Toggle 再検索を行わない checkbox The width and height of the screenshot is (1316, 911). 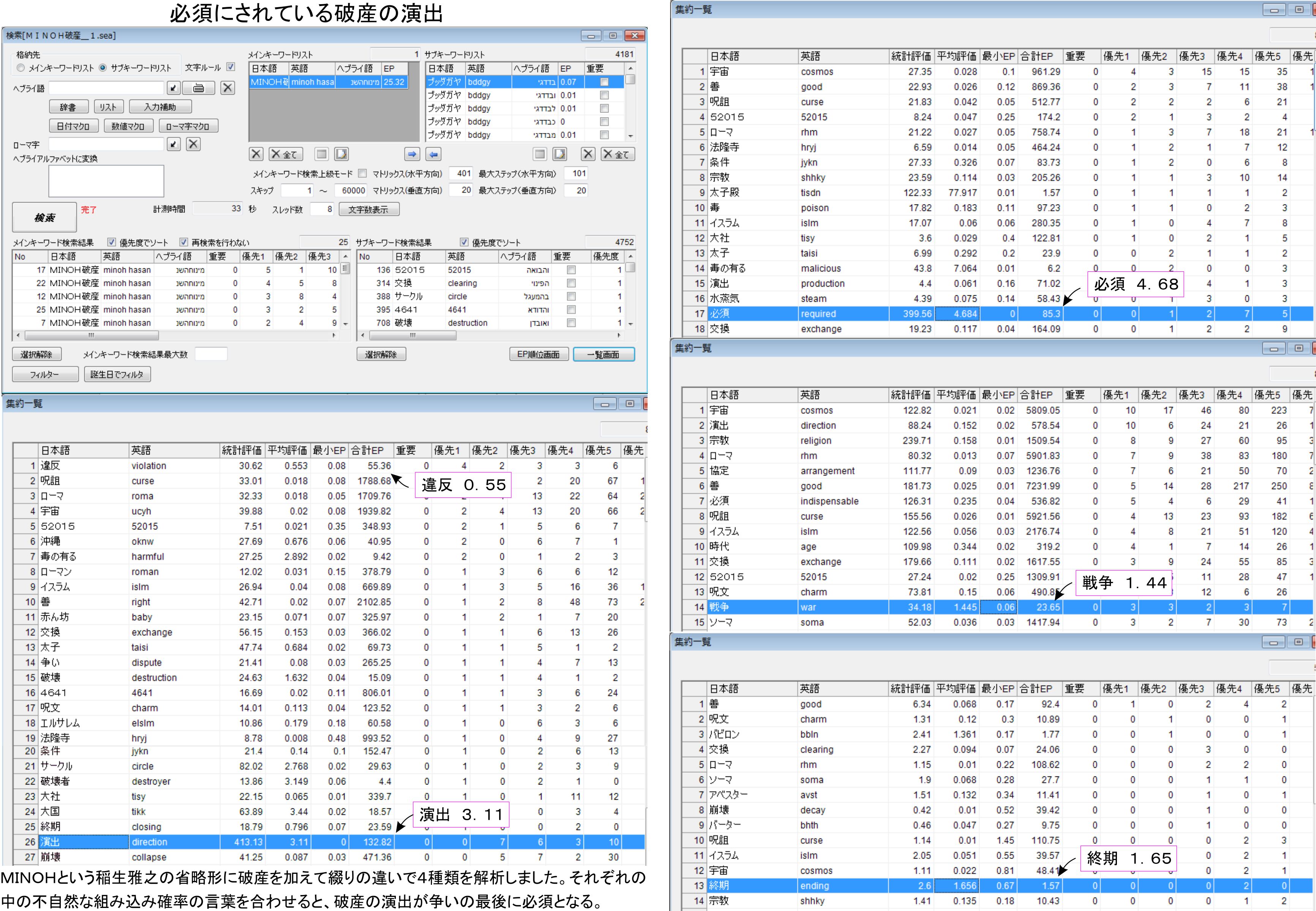pyautogui.click(x=183, y=242)
